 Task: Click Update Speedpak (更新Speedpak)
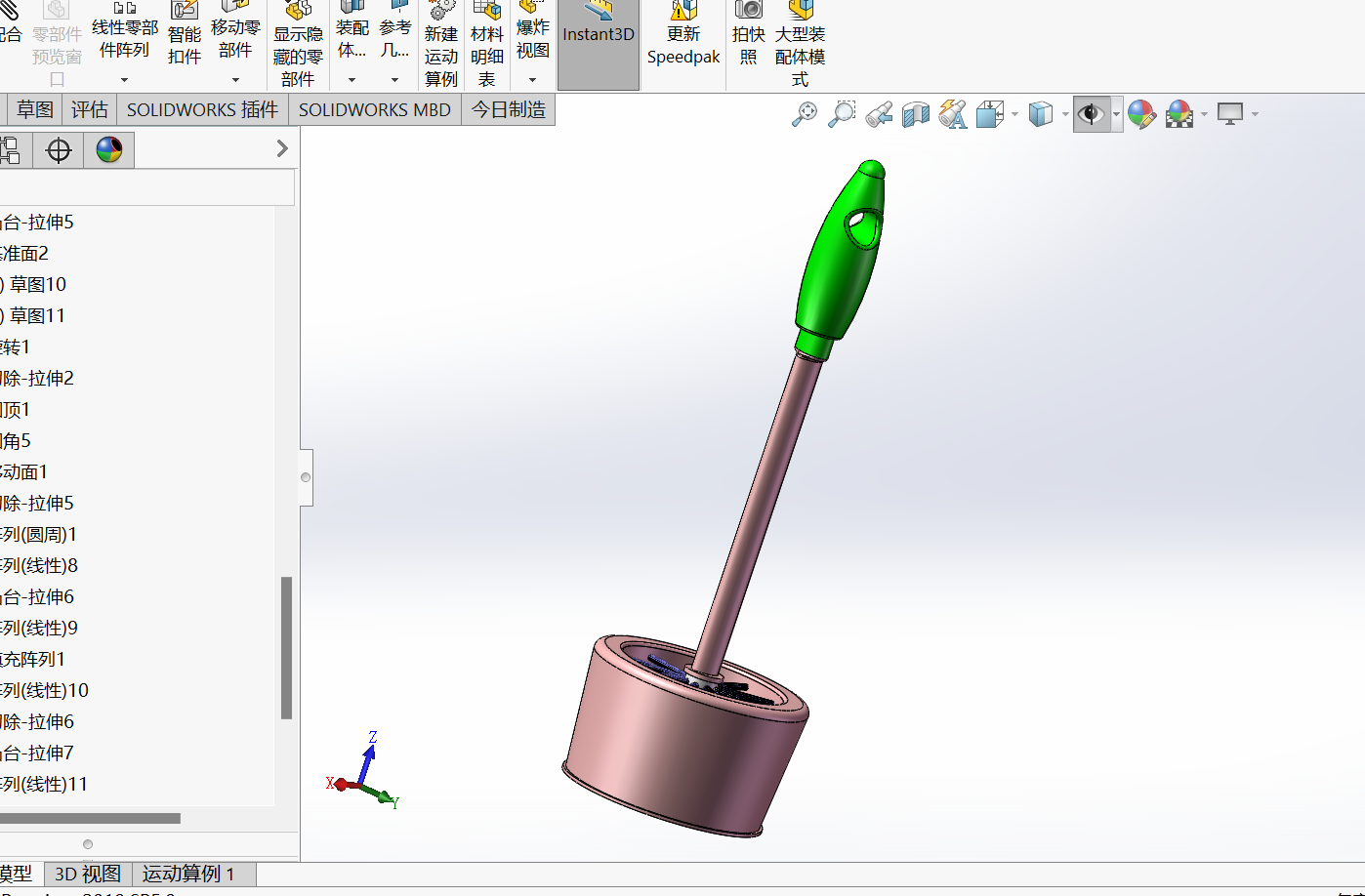point(683,33)
